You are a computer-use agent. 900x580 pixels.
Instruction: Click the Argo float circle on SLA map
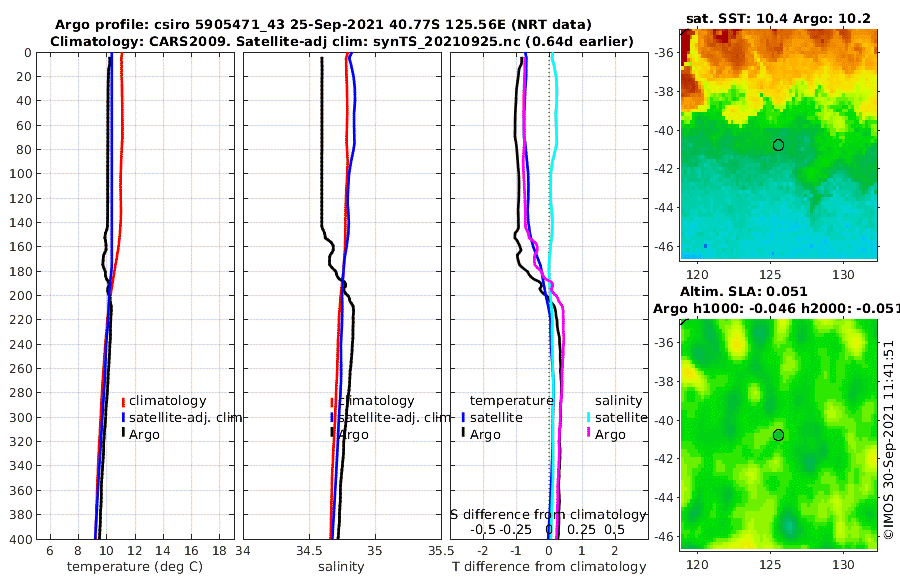[x=778, y=435]
